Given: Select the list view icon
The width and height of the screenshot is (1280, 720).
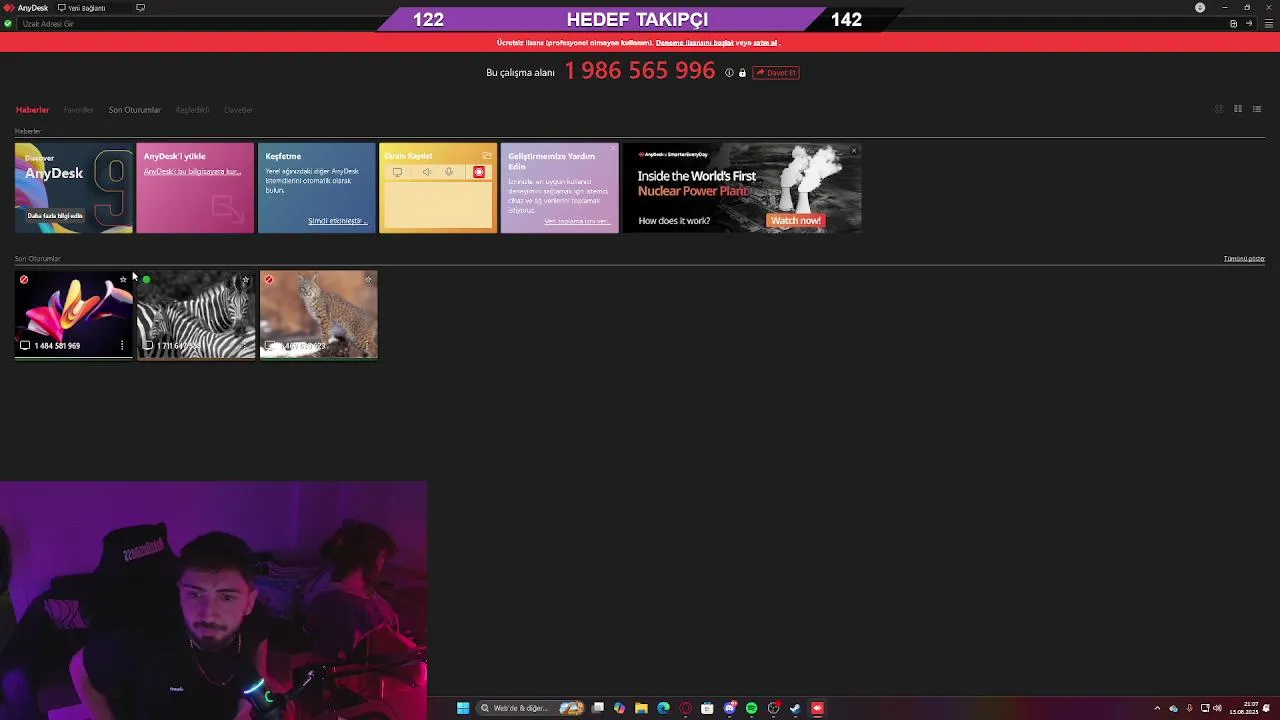Looking at the screenshot, I should [x=1257, y=109].
